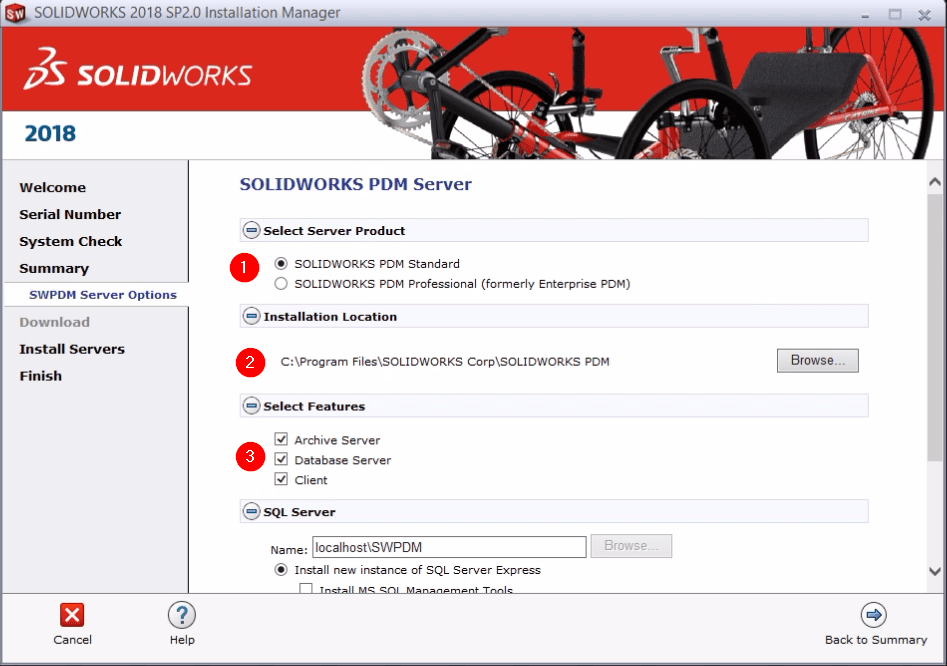Toggle the Database Server checkbox
Screen dimensions: 947x666
[281, 459]
